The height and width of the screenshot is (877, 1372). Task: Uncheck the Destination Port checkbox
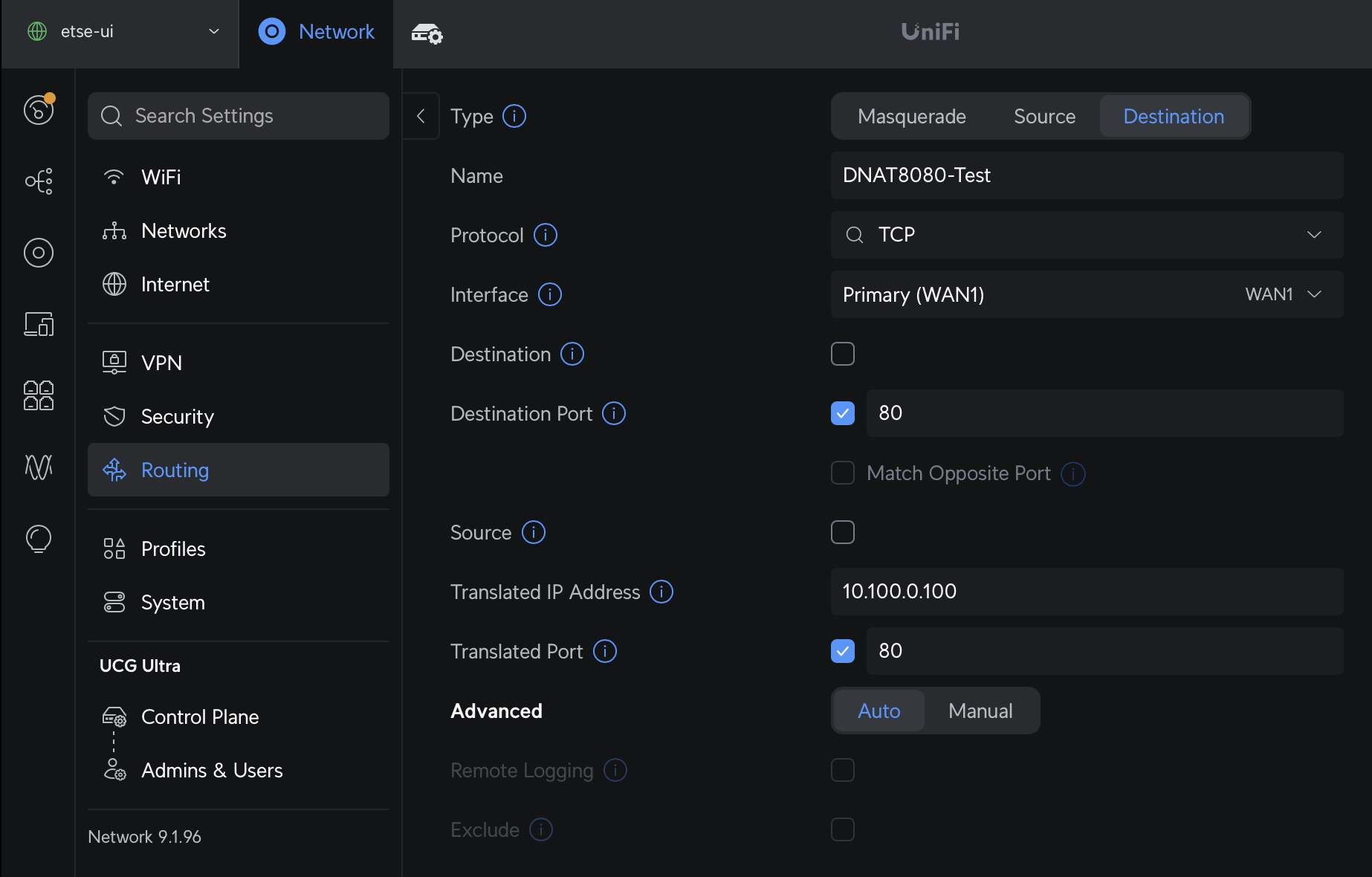(x=843, y=413)
